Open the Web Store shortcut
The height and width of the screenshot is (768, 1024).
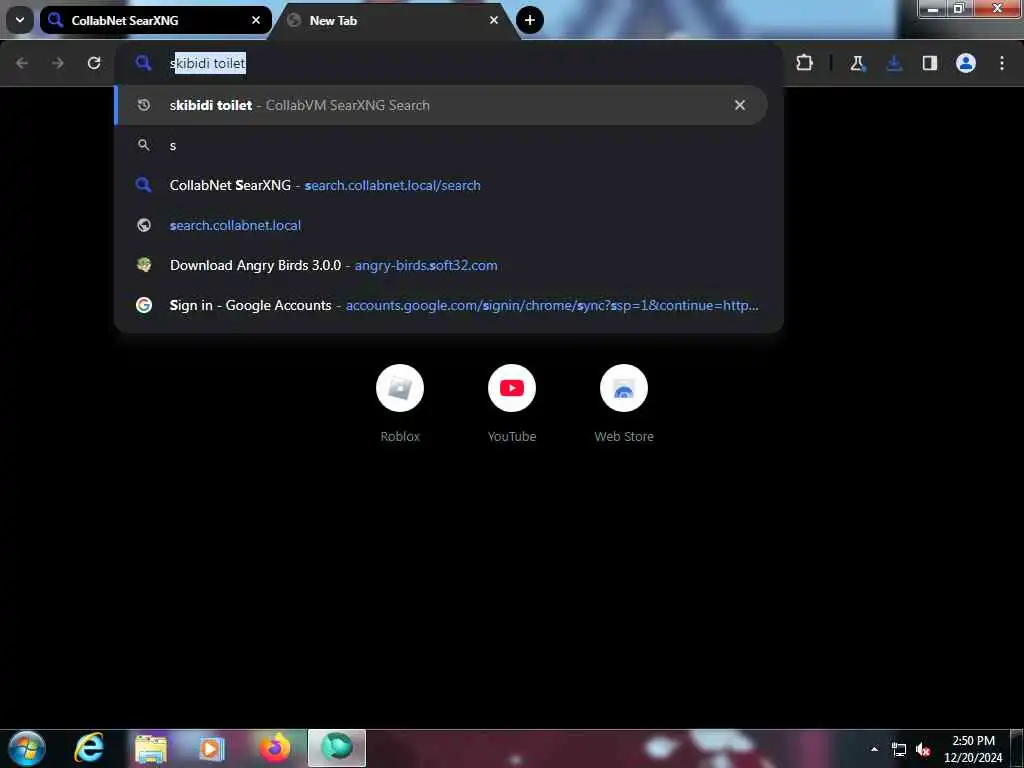pyautogui.click(x=624, y=404)
